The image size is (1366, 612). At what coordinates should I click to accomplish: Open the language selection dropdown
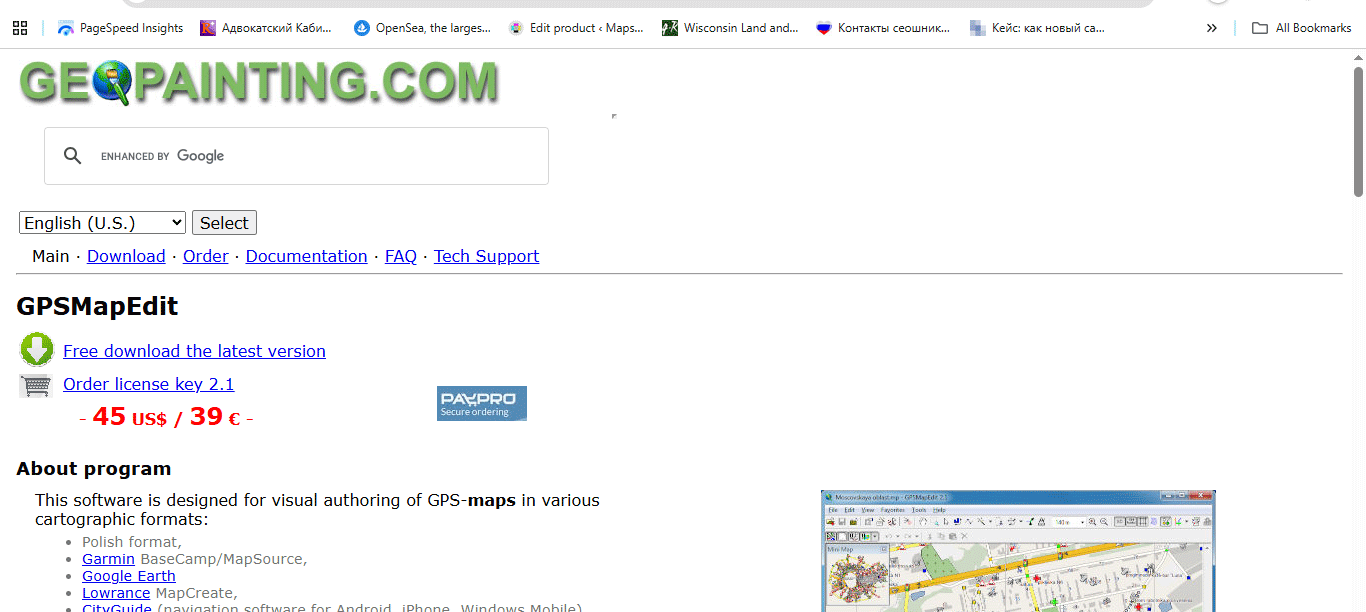101,222
